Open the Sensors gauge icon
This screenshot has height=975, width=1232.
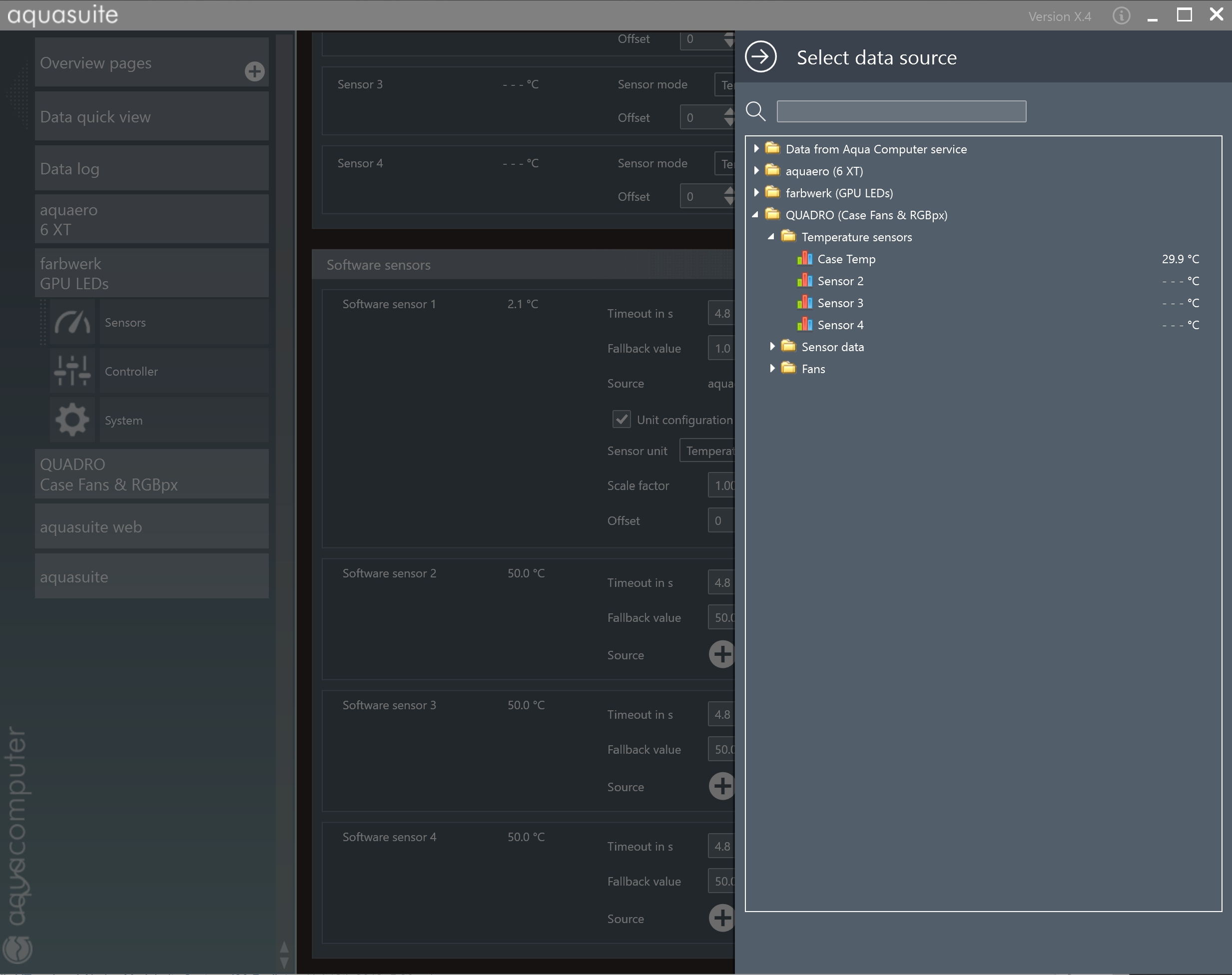click(72, 323)
